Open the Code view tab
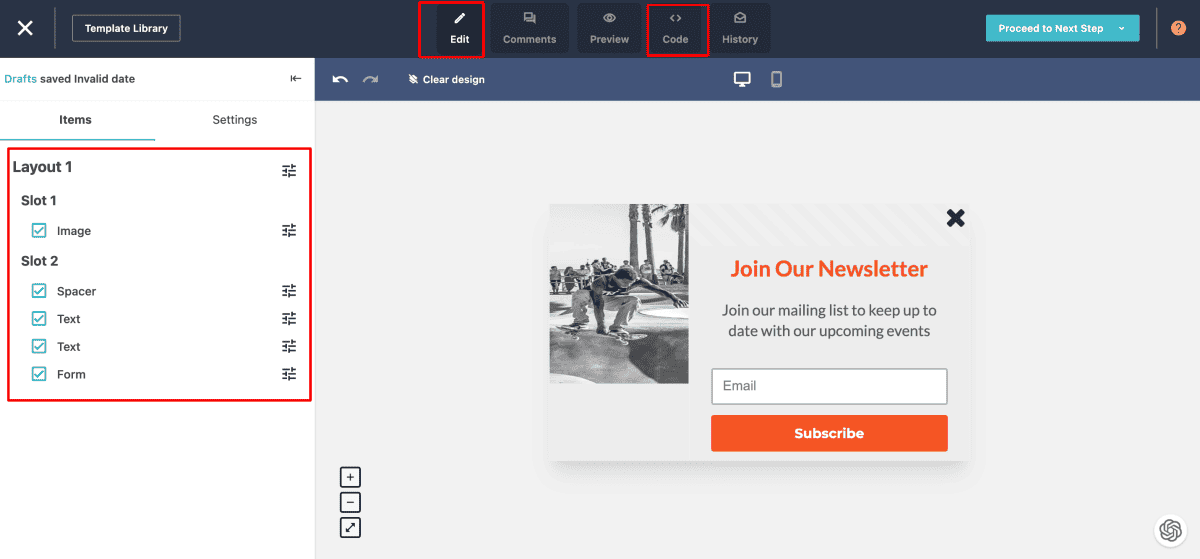 coord(675,29)
